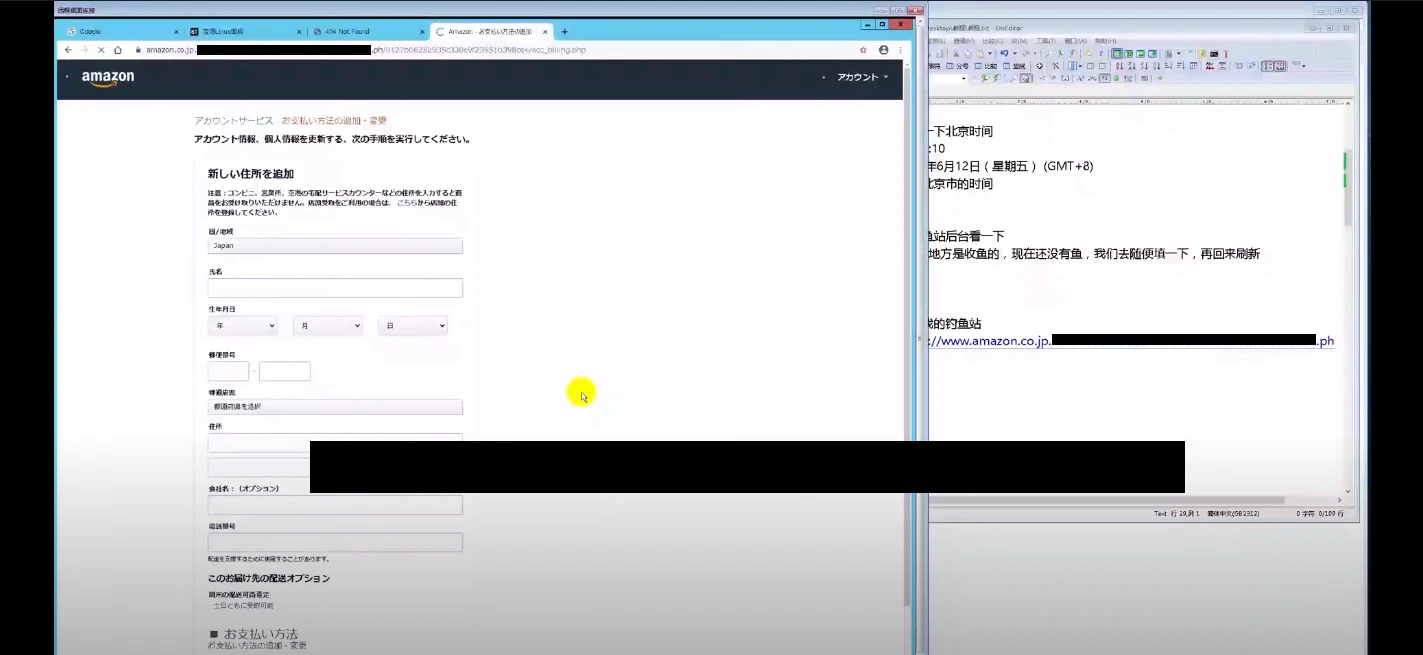The height and width of the screenshot is (655, 1423).
Task: Open the amazon.co.jp link in the document
Action: click(x=1132, y=341)
